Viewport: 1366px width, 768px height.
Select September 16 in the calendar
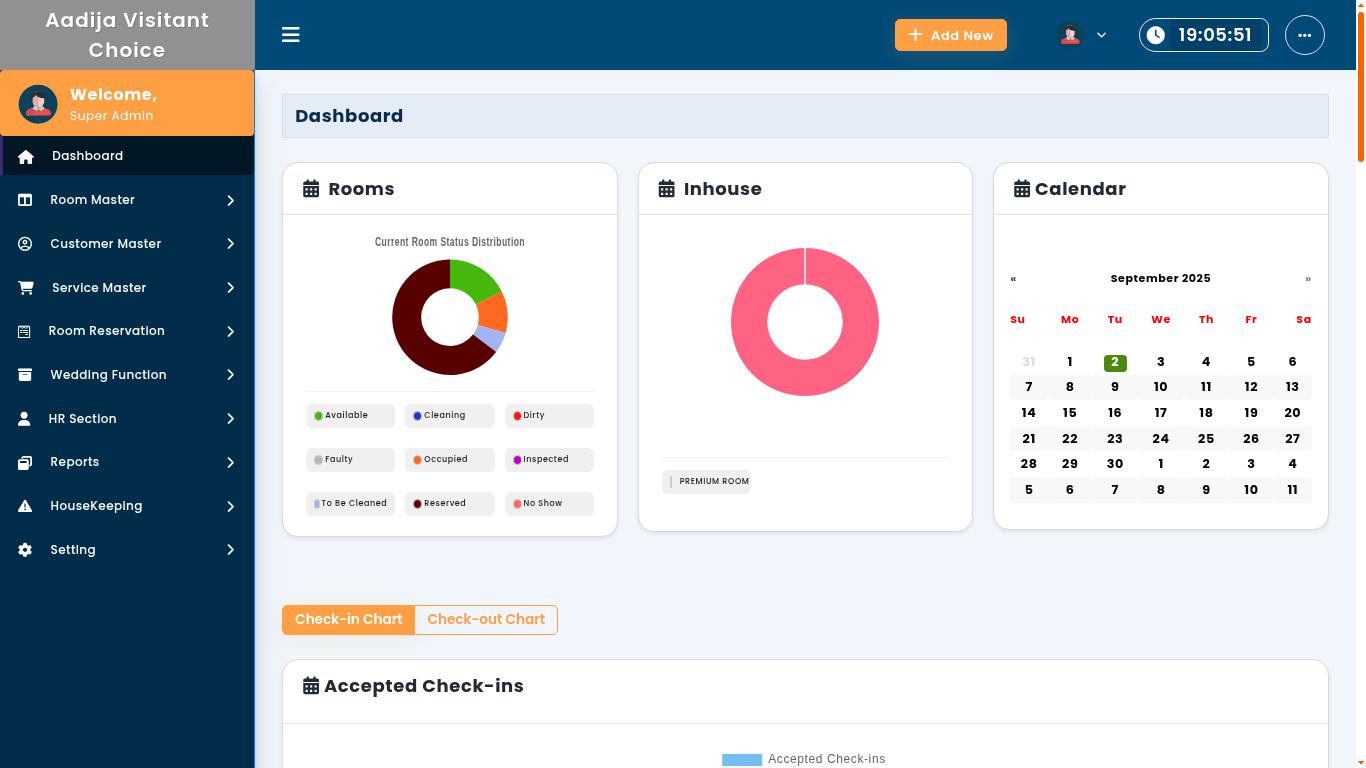(1114, 413)
